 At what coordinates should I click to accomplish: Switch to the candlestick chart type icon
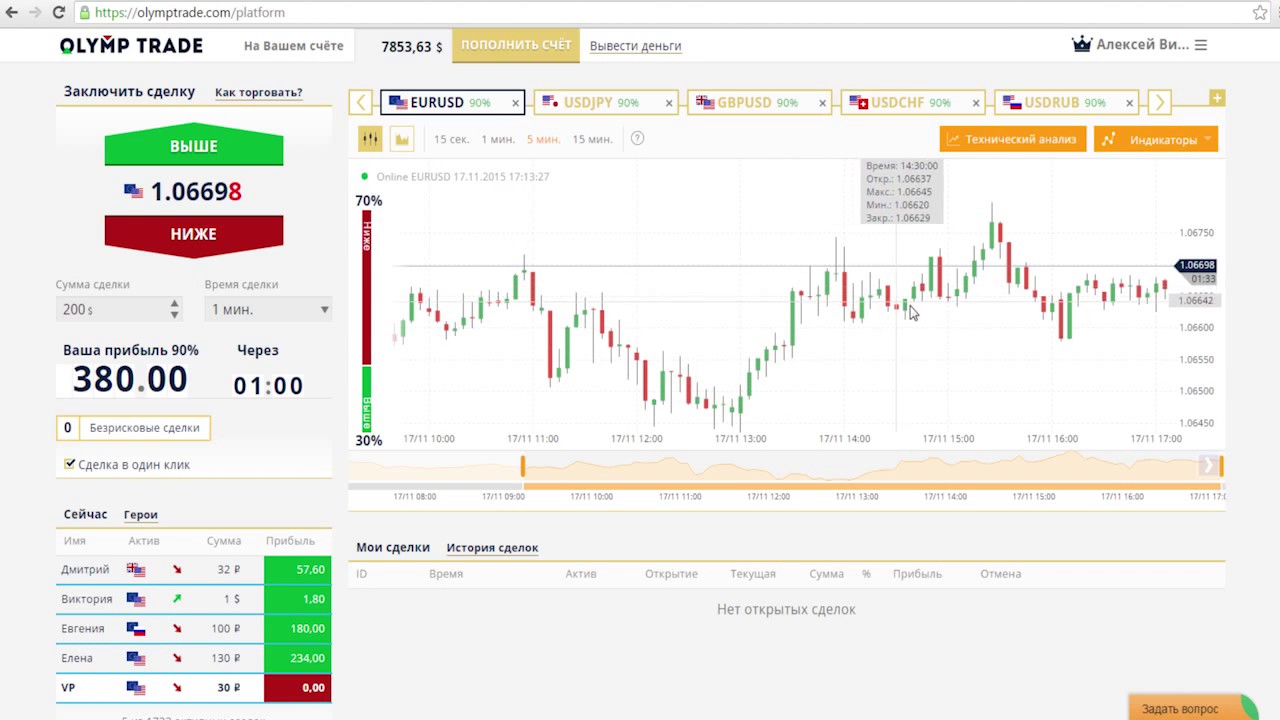pos(370,139)
